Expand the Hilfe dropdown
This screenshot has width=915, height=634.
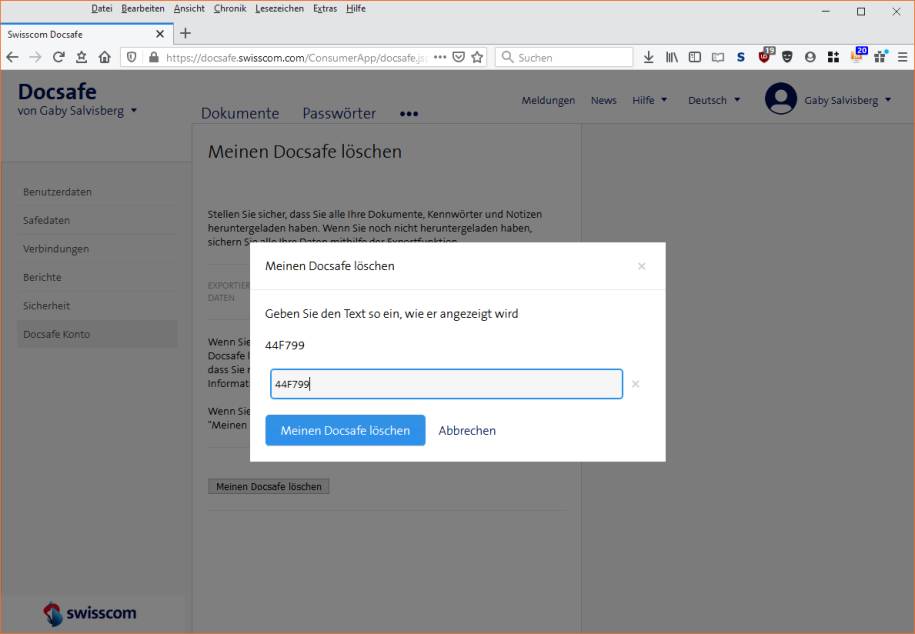pyautogui.click(x=649, y=100)
